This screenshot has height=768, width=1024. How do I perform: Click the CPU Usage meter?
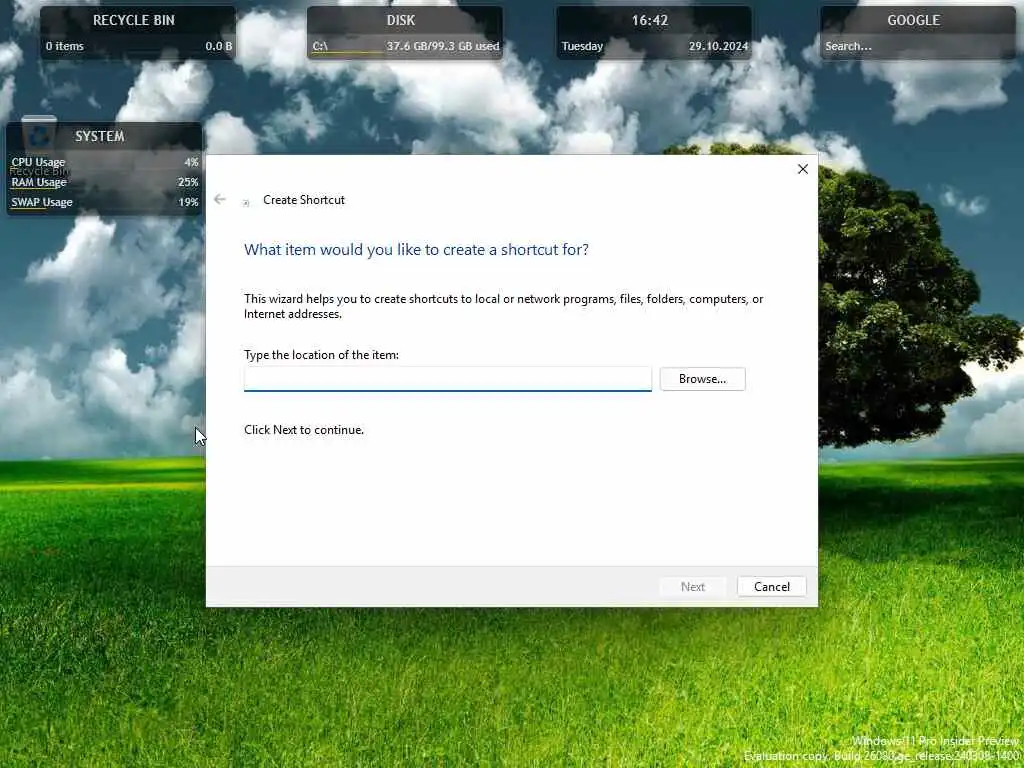pos(104,162)
